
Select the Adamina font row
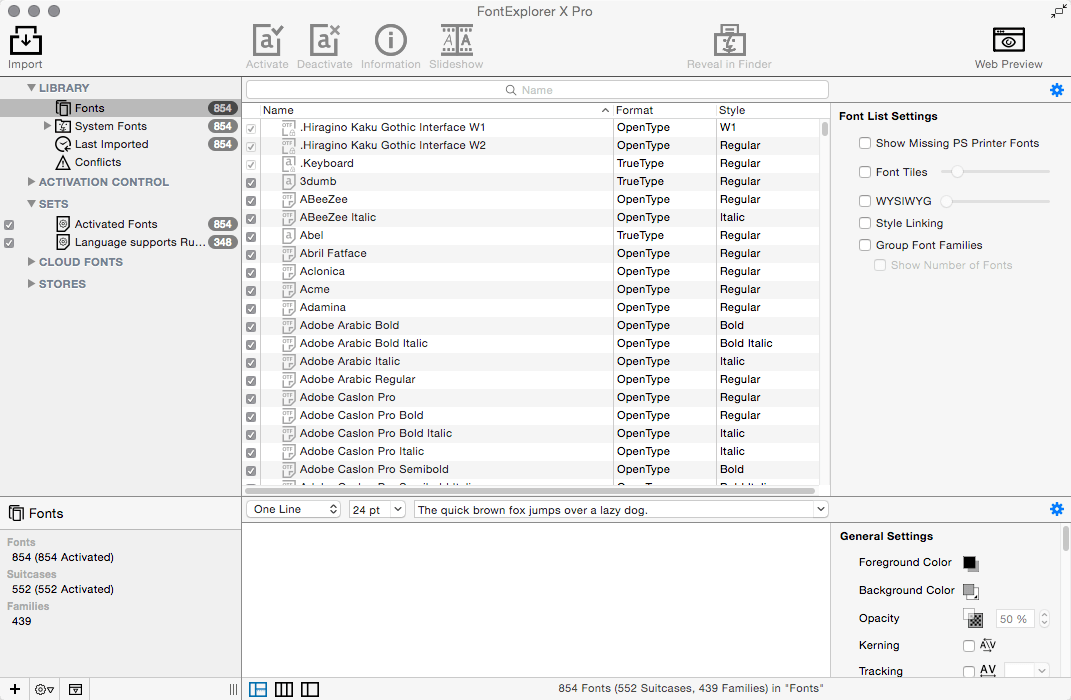[531, 307]
